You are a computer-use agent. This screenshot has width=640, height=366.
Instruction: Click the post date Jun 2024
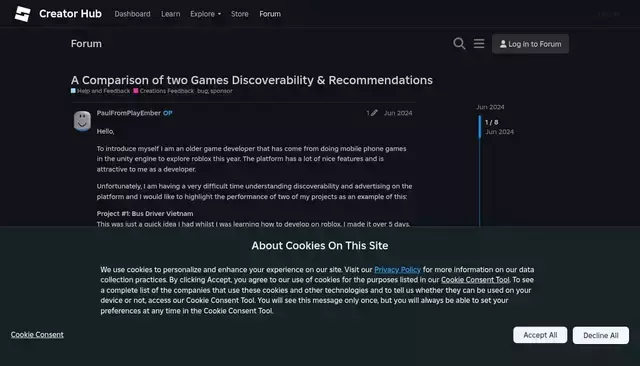[398, 113]
